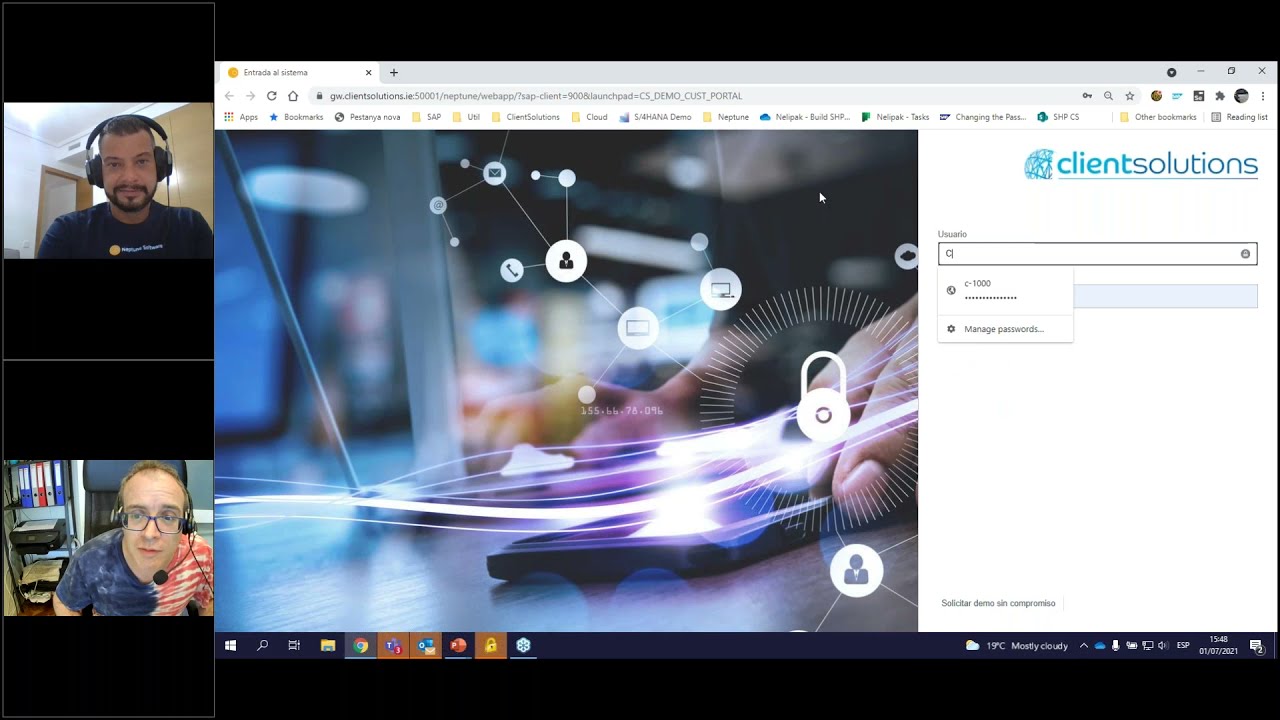Viewport: 1280px width, 720px height.
Task: Select the saved c-1000 credential suggestion
Action: [1005, 290]
